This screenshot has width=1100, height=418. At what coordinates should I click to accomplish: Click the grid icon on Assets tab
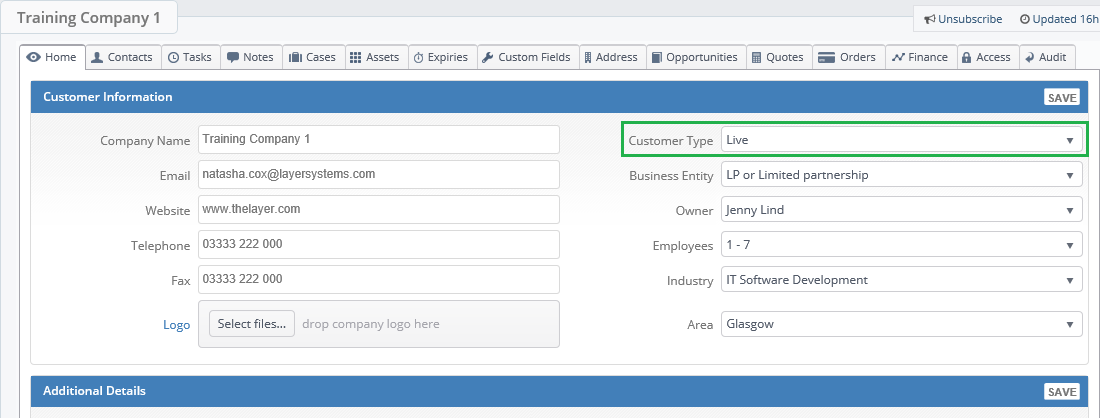(355, 58)
